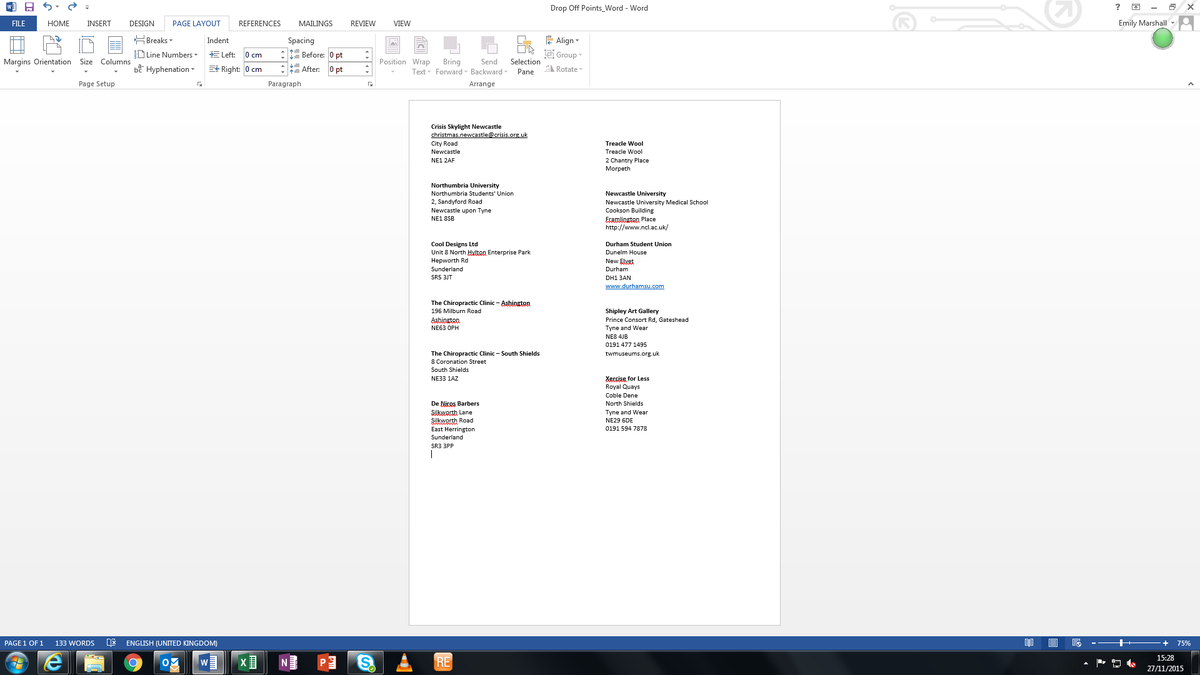Click the 133 WORDS word count
The image size is (1200, 675).
point(75,643)
